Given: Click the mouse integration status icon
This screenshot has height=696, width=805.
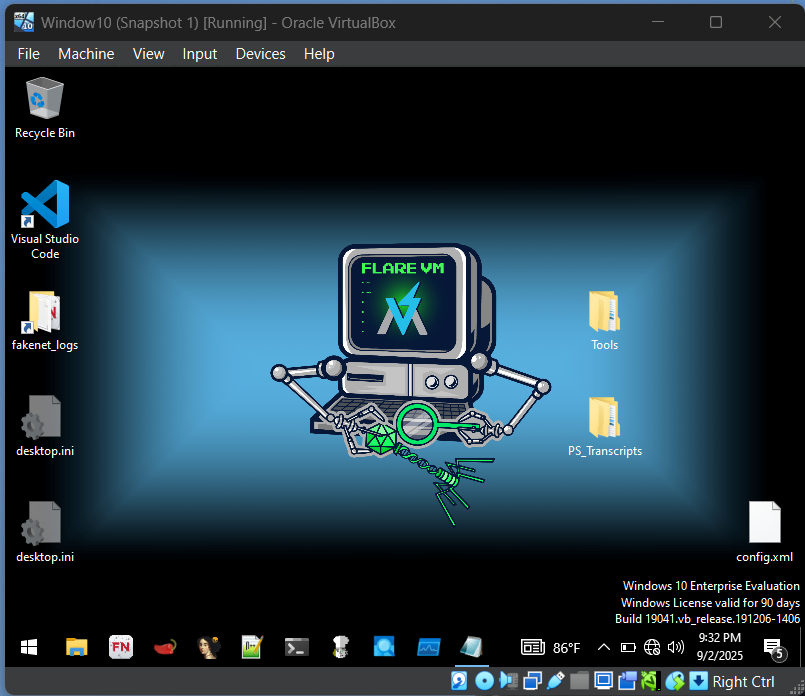Looking at the screenshot, I should (675, 681).
